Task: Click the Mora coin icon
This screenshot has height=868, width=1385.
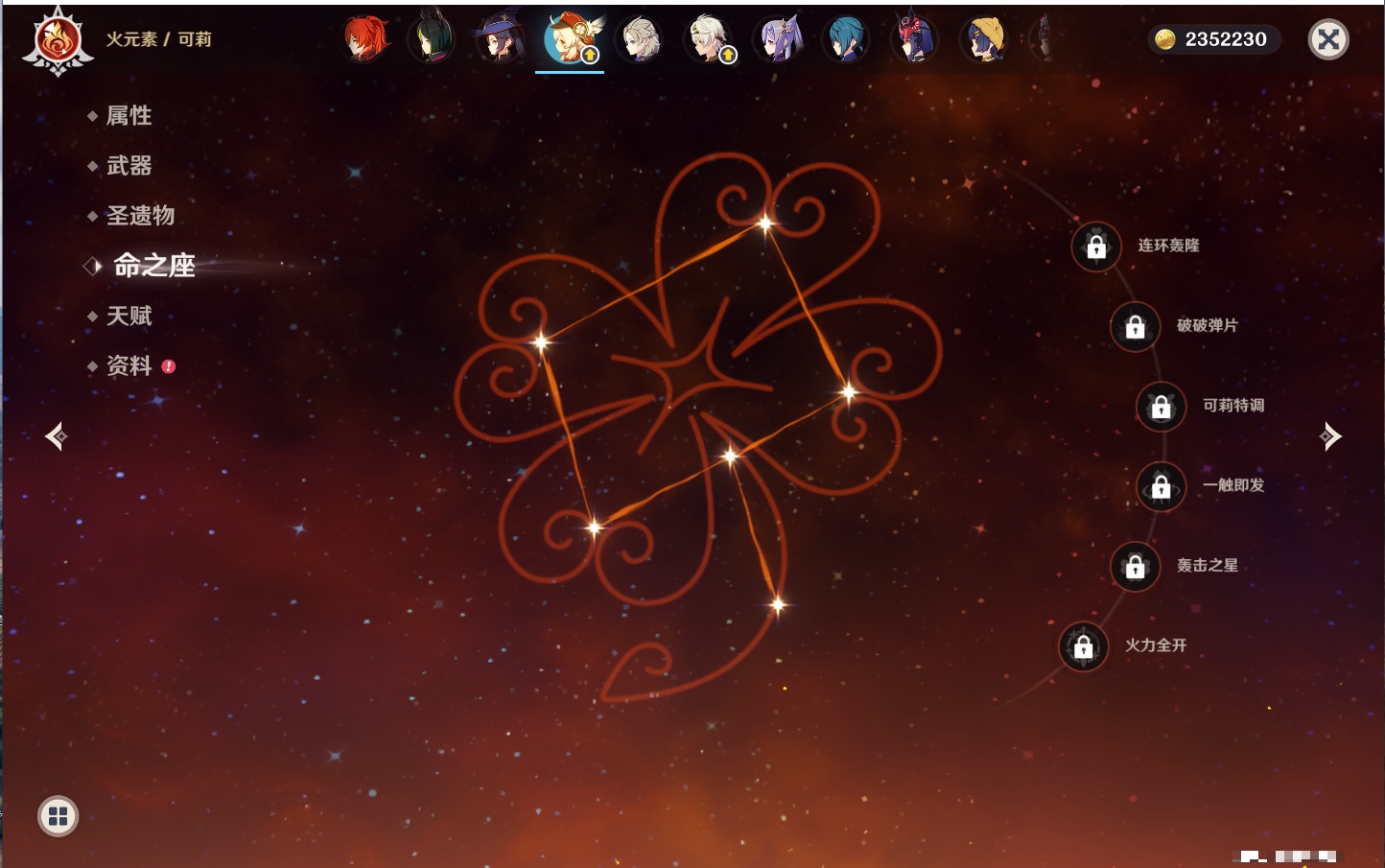Action: click(x=1165, y=39)
